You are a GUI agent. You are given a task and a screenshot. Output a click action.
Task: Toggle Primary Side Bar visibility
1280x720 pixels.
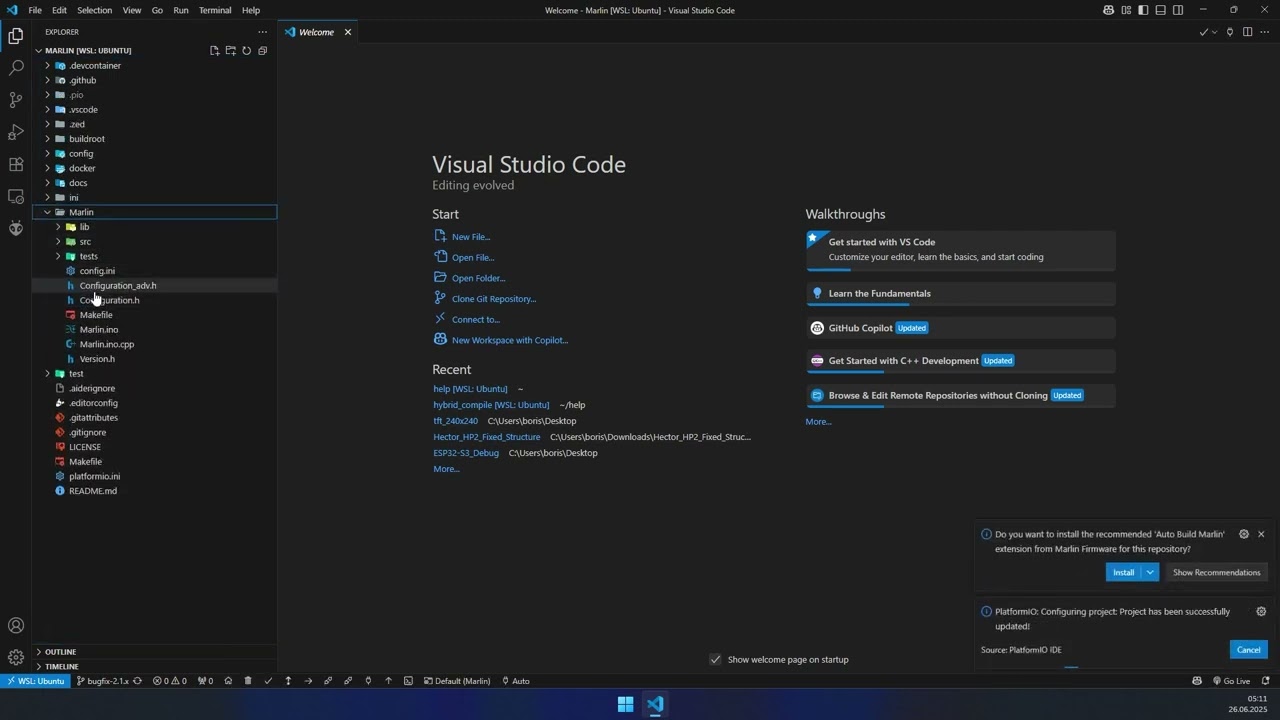[x=1143, y=10]
